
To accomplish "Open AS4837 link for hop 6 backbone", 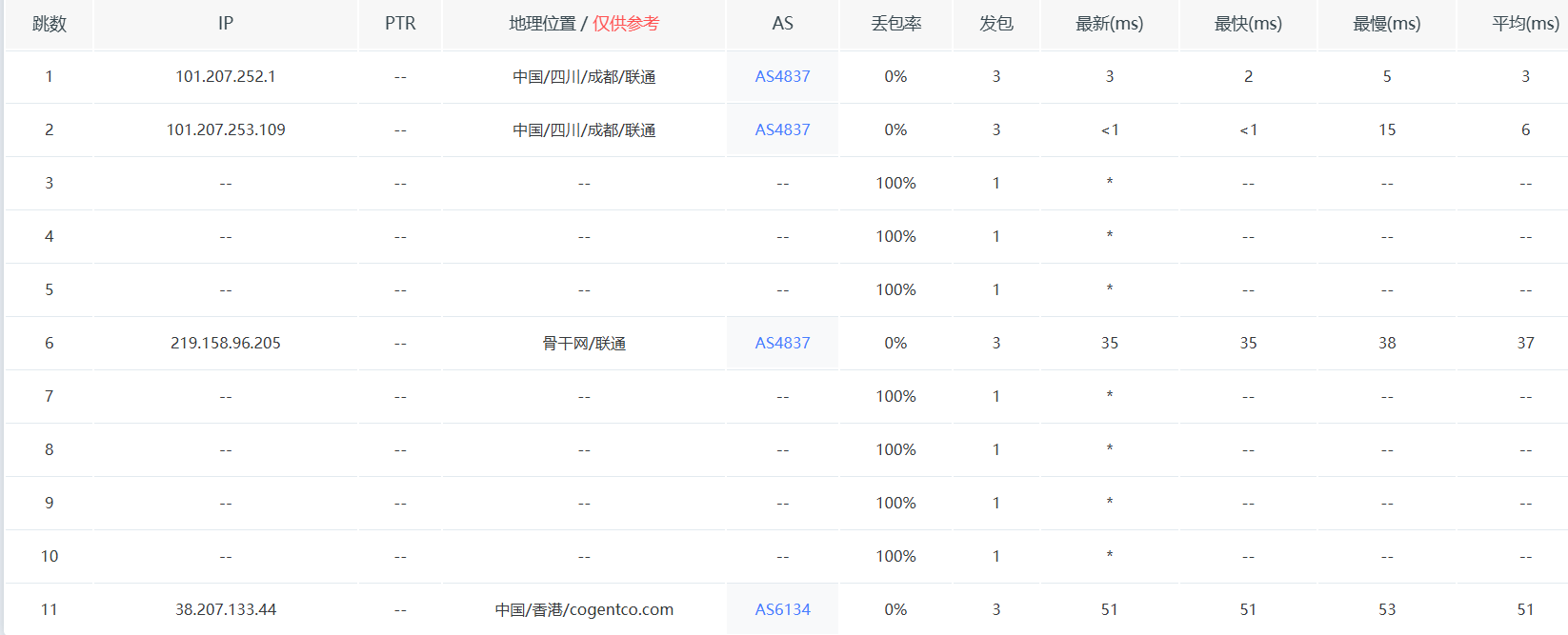I will point(782,343).
